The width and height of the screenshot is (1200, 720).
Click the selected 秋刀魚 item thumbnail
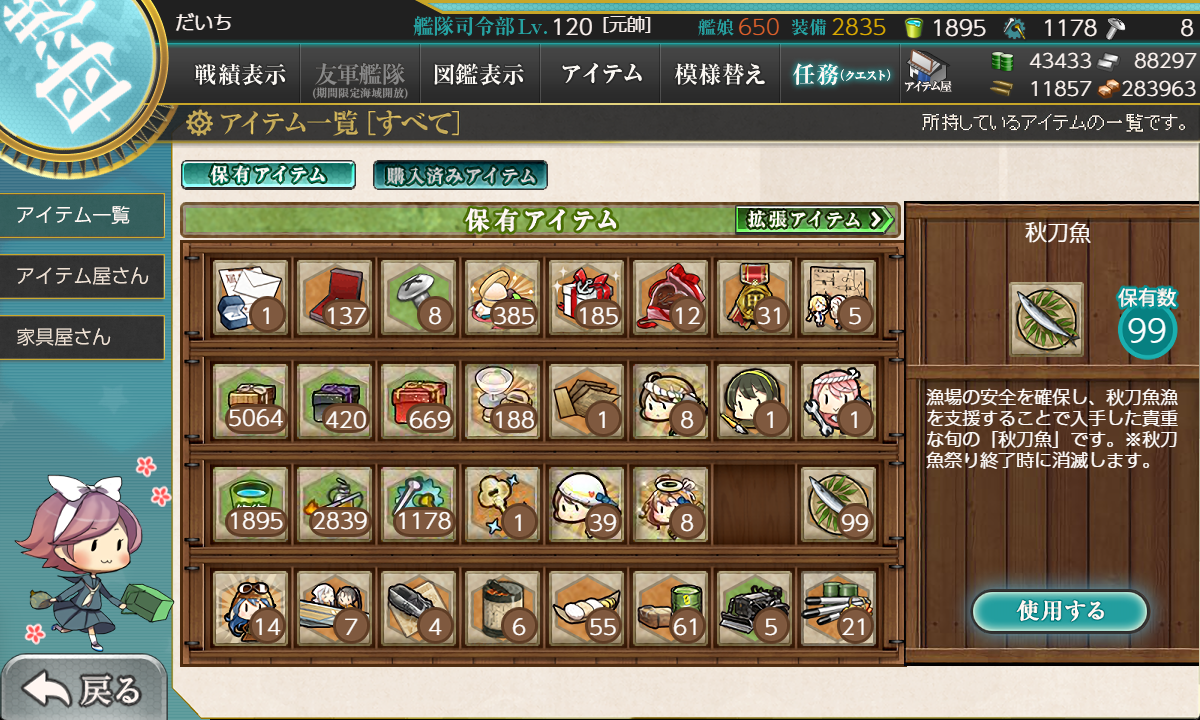pyautogui.click(x=1046, y=319)
